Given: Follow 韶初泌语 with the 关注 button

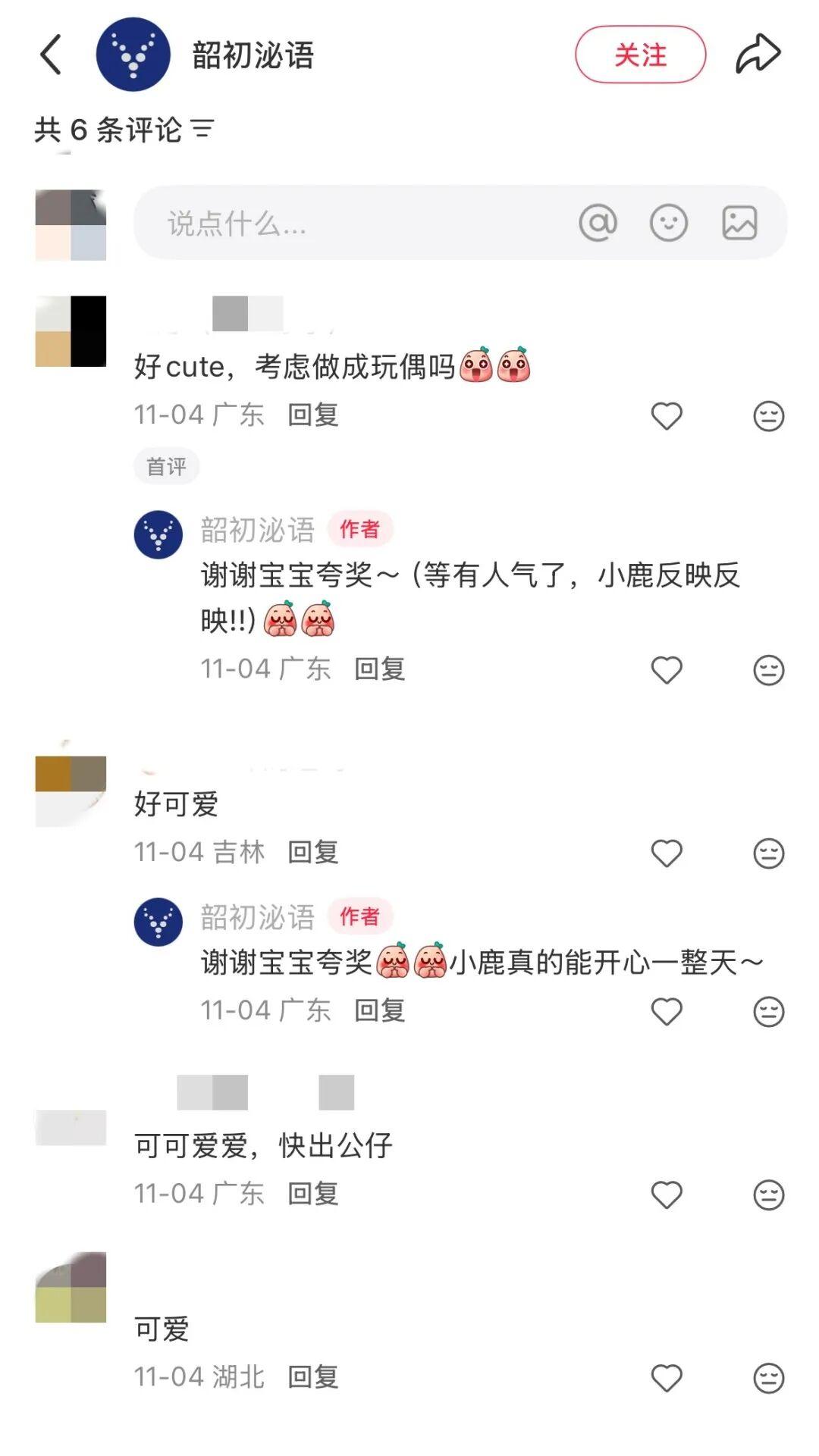Looking at the screenshot, I should coord(641,55).
